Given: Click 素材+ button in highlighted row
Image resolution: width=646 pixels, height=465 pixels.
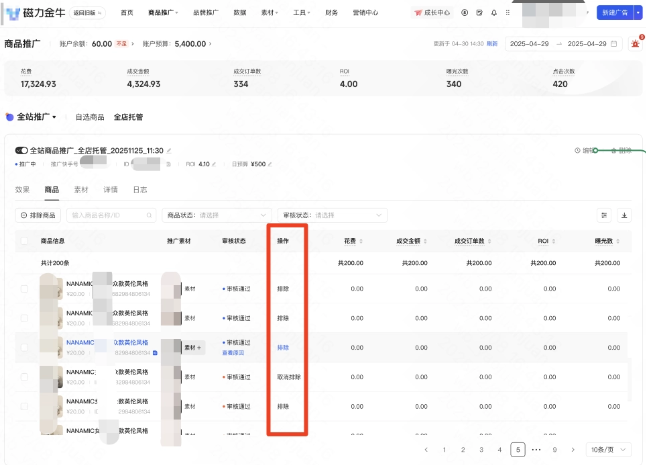Looking at the screenshot, I should [x=193, y=347].
